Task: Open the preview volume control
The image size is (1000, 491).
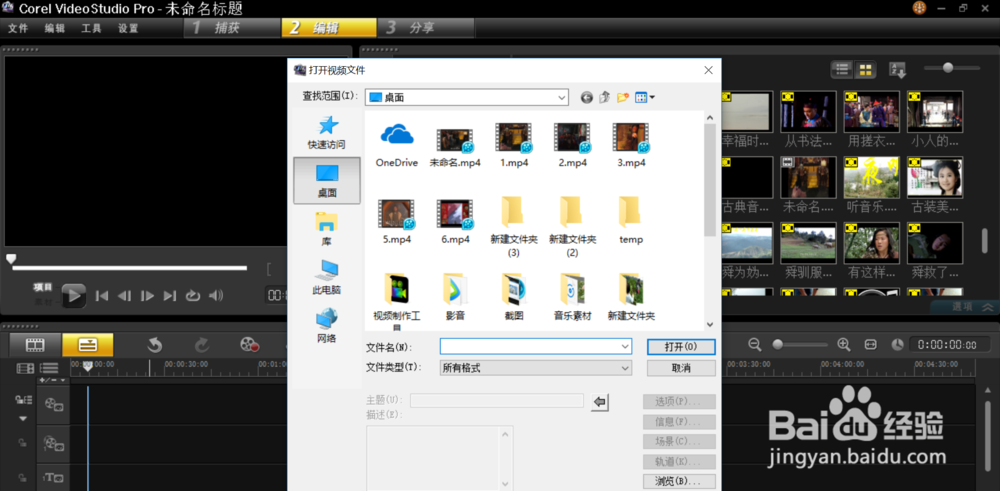Action: (x=216, y=295)
